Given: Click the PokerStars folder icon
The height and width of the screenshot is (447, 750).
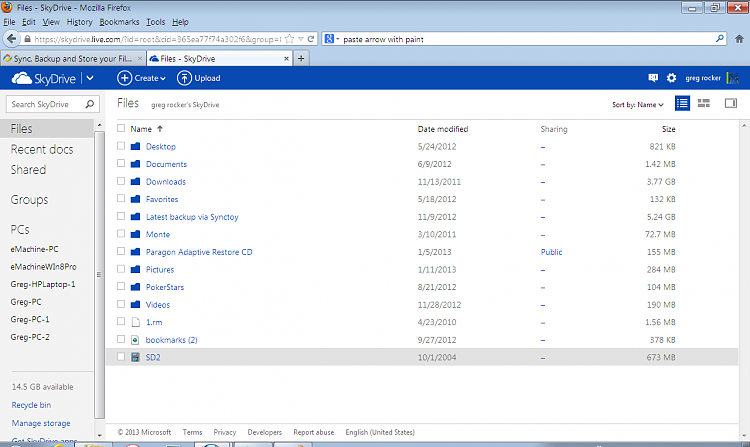Looking at the screenshot, I should (x=135, y=287).
